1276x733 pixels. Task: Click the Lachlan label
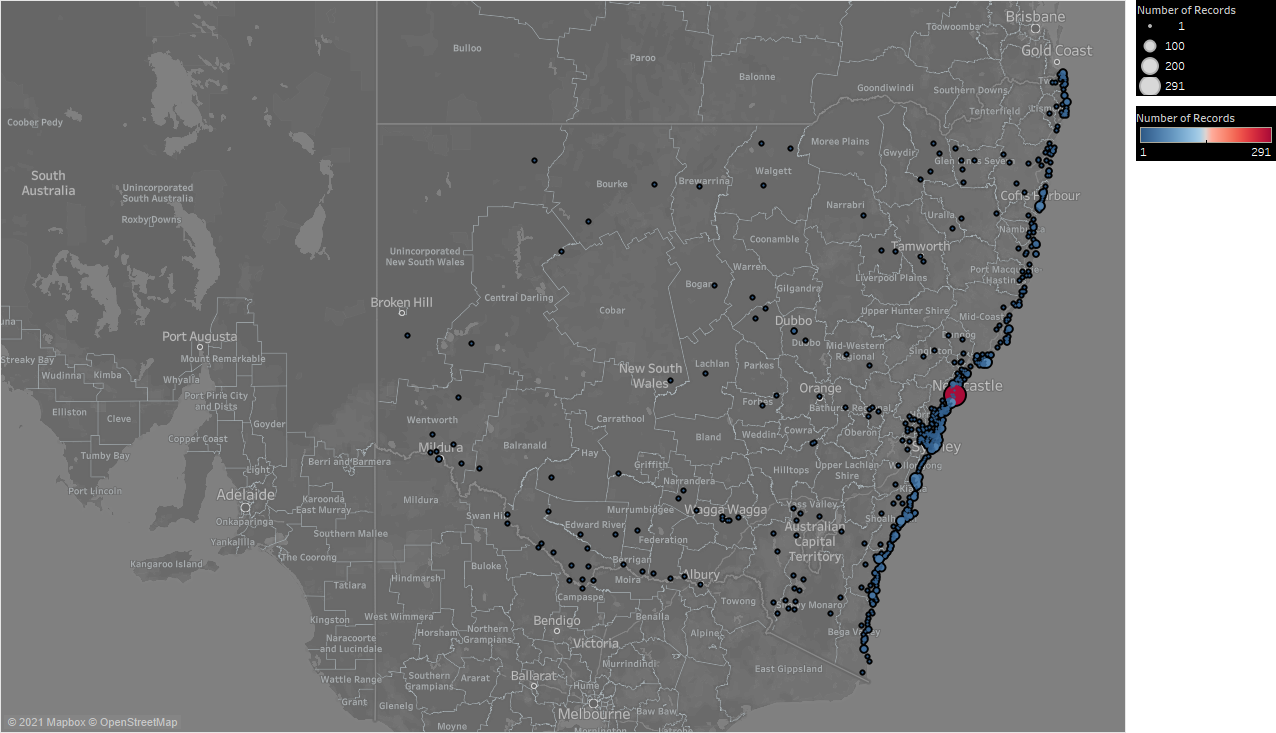click(x=712, y=364)
